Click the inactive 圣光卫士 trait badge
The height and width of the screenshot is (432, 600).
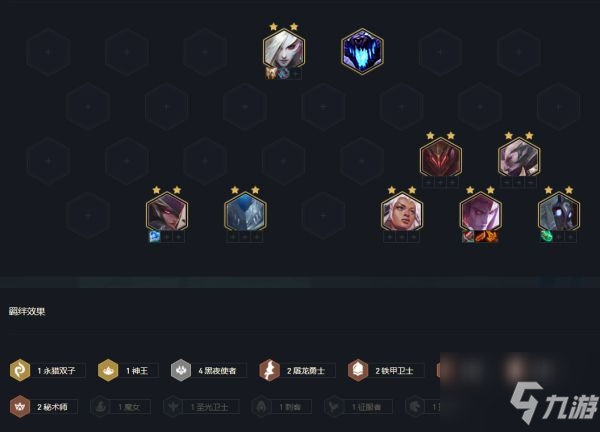(x=201, y=407)
